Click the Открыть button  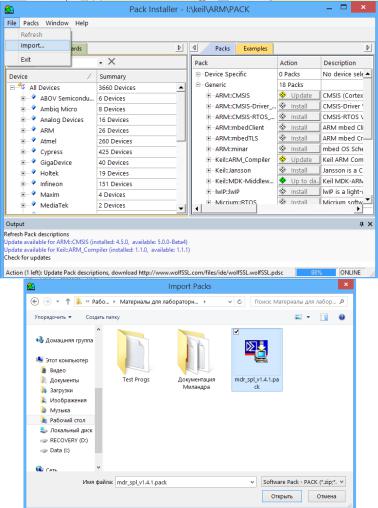[282, 496]
